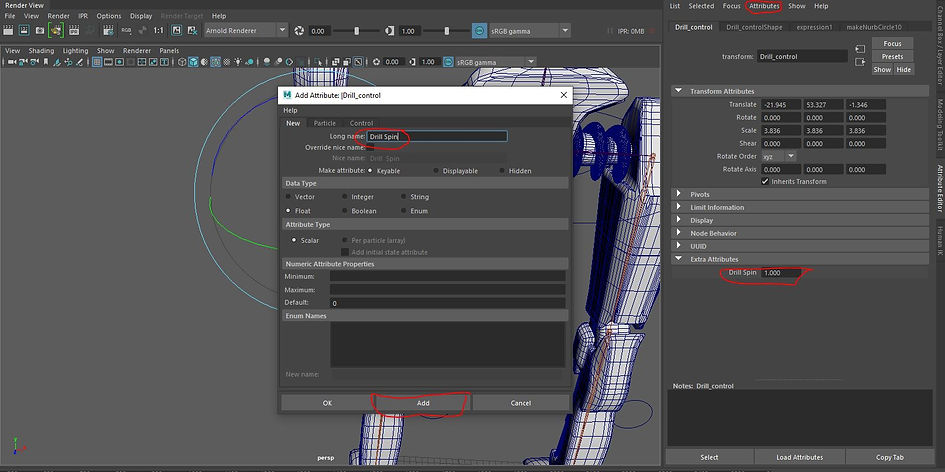945x472 pixels.
Task: Click the gamma contrast icon in Render View
Action: 389,31
